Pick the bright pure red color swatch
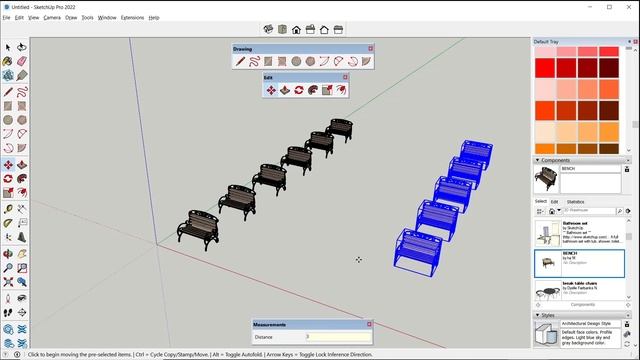The width and height of the screenshot is (640, 360). click(545, 68)
